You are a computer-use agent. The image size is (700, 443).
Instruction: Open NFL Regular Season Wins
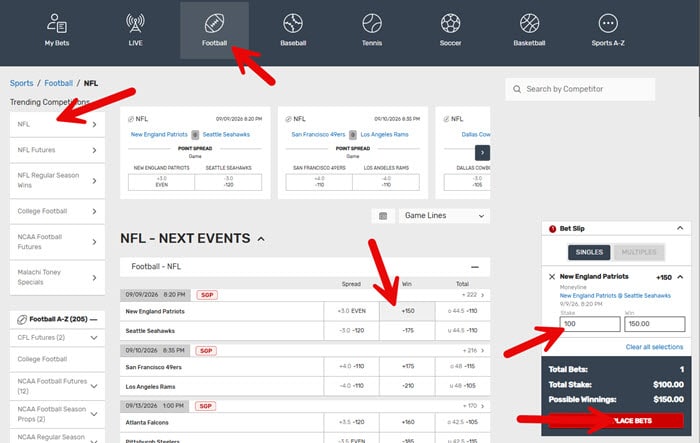[x=57, y=180]
